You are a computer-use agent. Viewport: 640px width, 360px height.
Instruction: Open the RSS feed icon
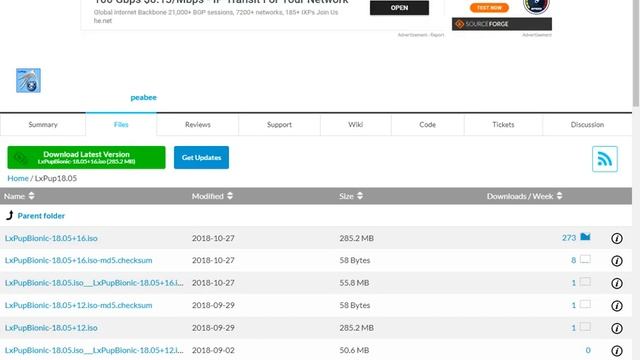point(604,159)
